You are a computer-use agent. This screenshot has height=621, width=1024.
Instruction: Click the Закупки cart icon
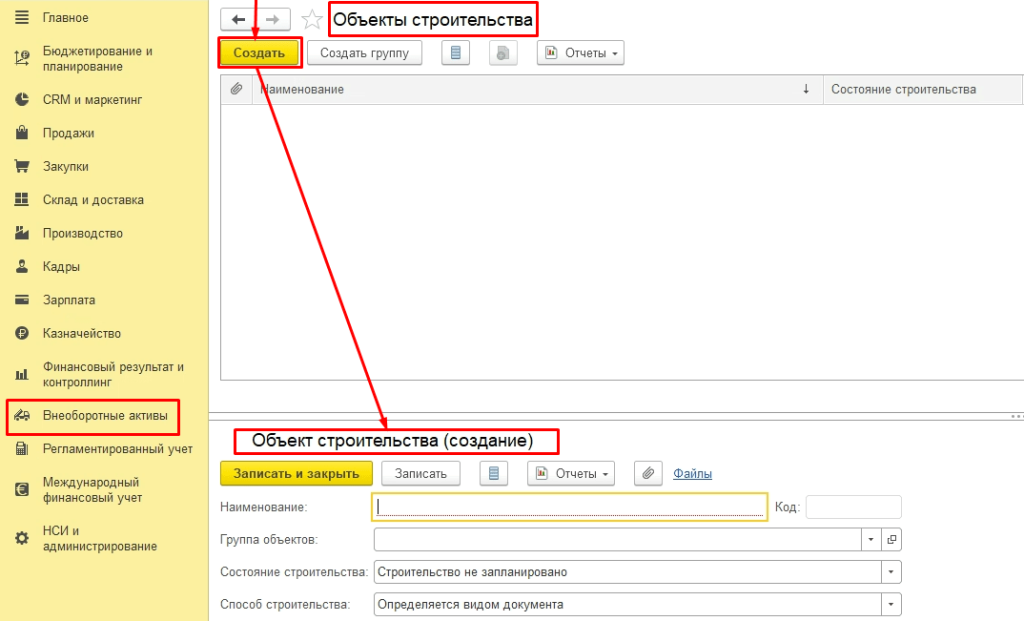click(22, 166)
